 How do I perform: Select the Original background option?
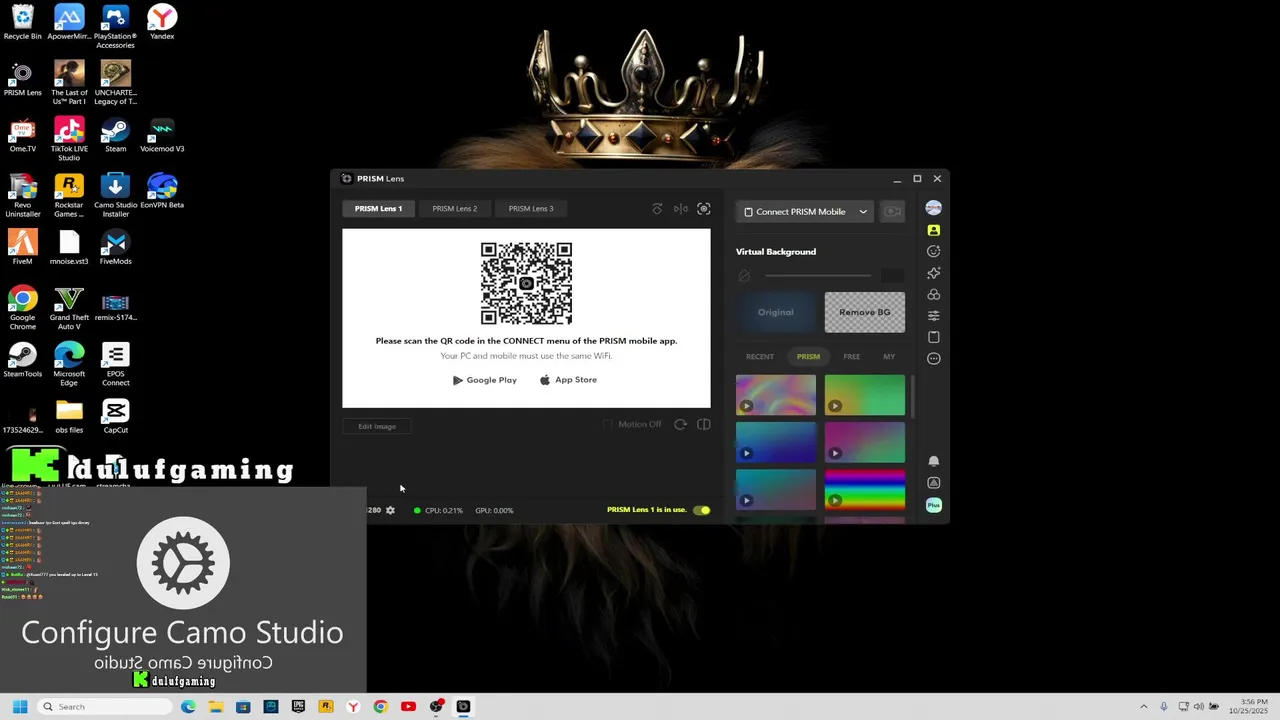point(775,312)
